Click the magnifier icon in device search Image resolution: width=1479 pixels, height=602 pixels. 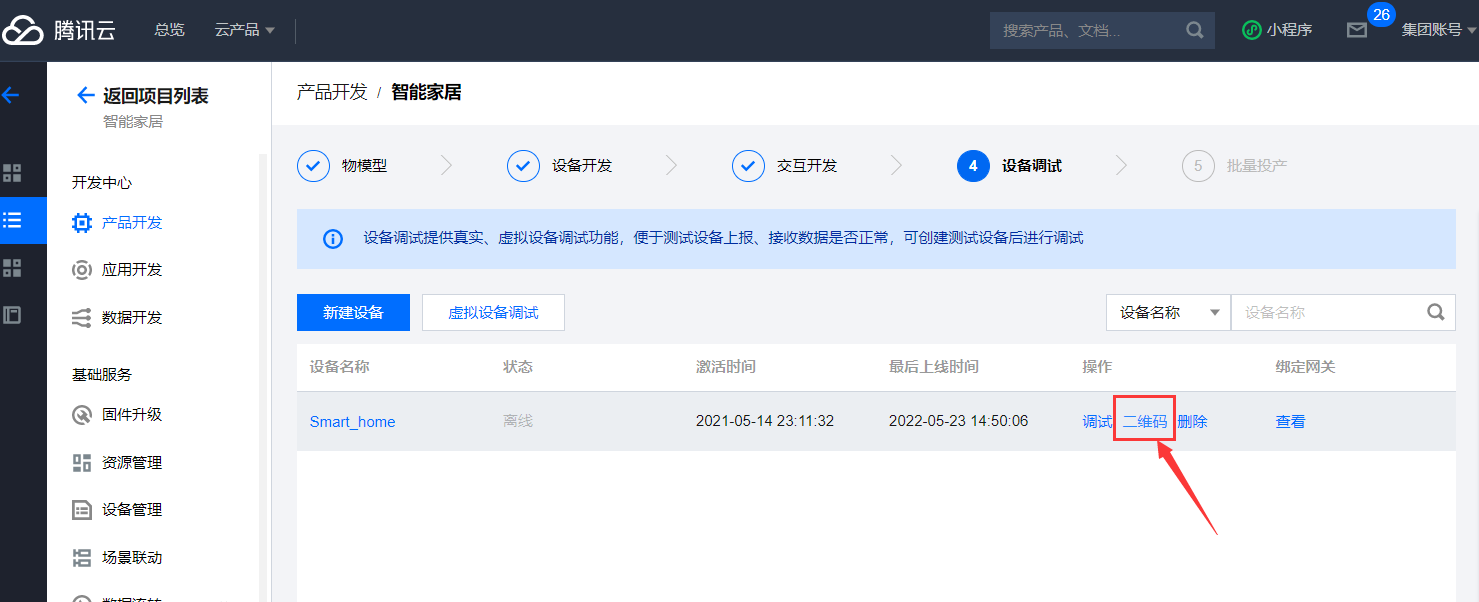tap(1436, 312)
